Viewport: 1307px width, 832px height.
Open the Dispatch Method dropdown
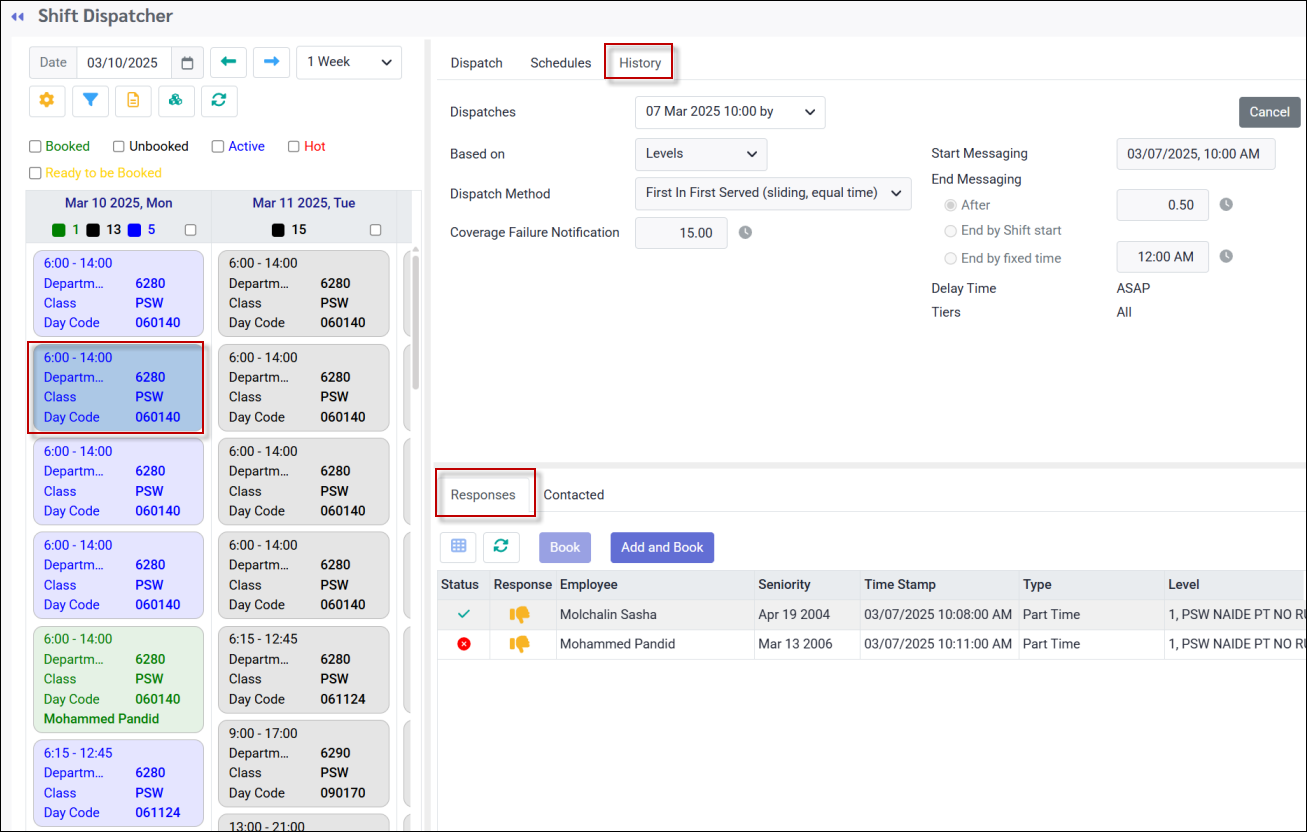tap(773, 193)
